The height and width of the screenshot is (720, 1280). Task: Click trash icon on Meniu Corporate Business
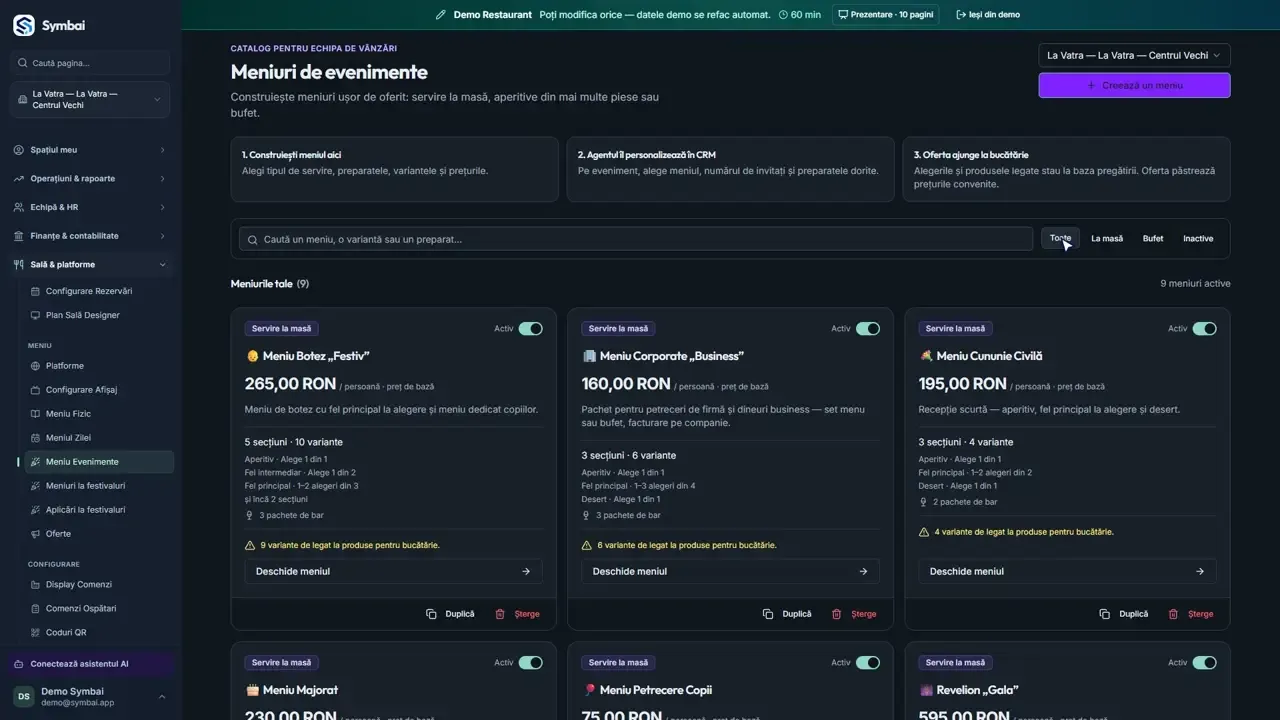pyautogui.click(x=837, y=614)
